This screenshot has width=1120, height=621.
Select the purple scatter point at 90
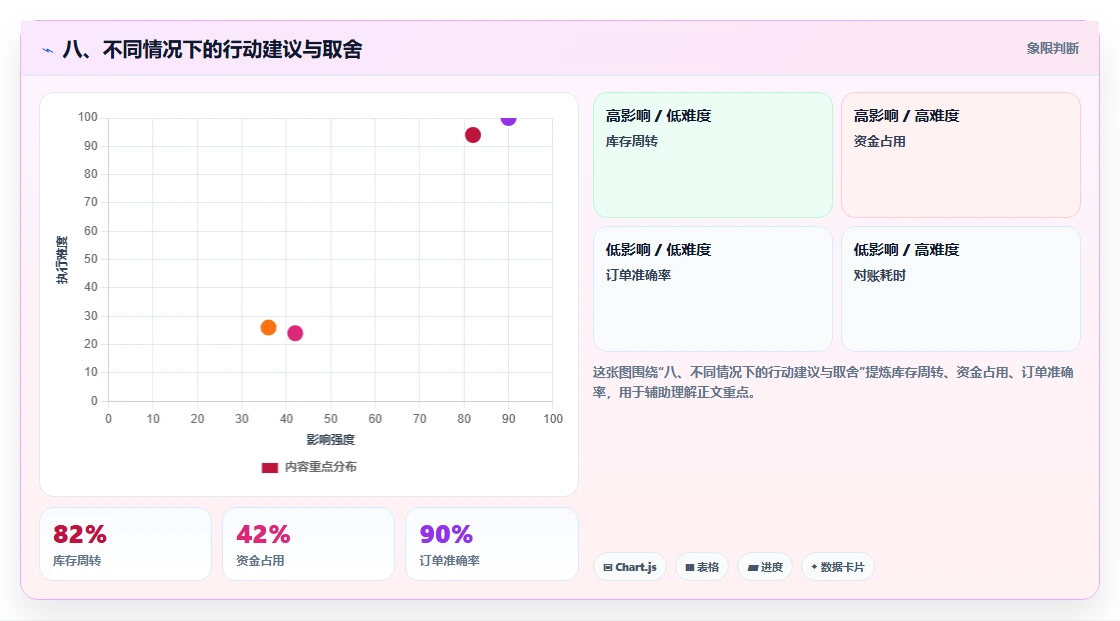[508, 119]
